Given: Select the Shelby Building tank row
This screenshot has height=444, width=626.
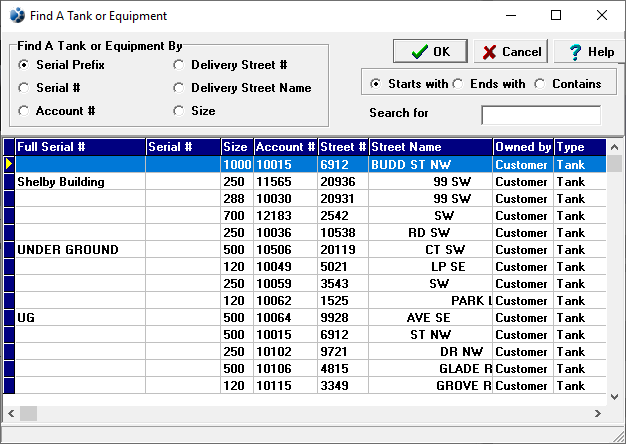Looking at the screenshot, I should coord(80,182).
